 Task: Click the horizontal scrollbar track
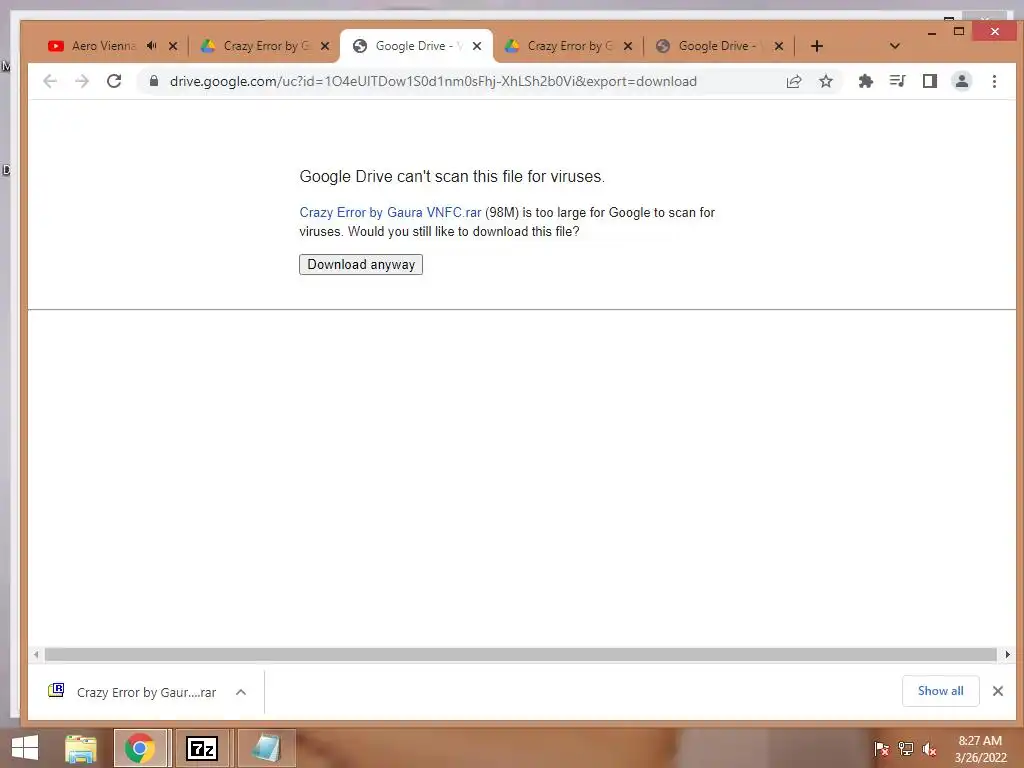520,654
